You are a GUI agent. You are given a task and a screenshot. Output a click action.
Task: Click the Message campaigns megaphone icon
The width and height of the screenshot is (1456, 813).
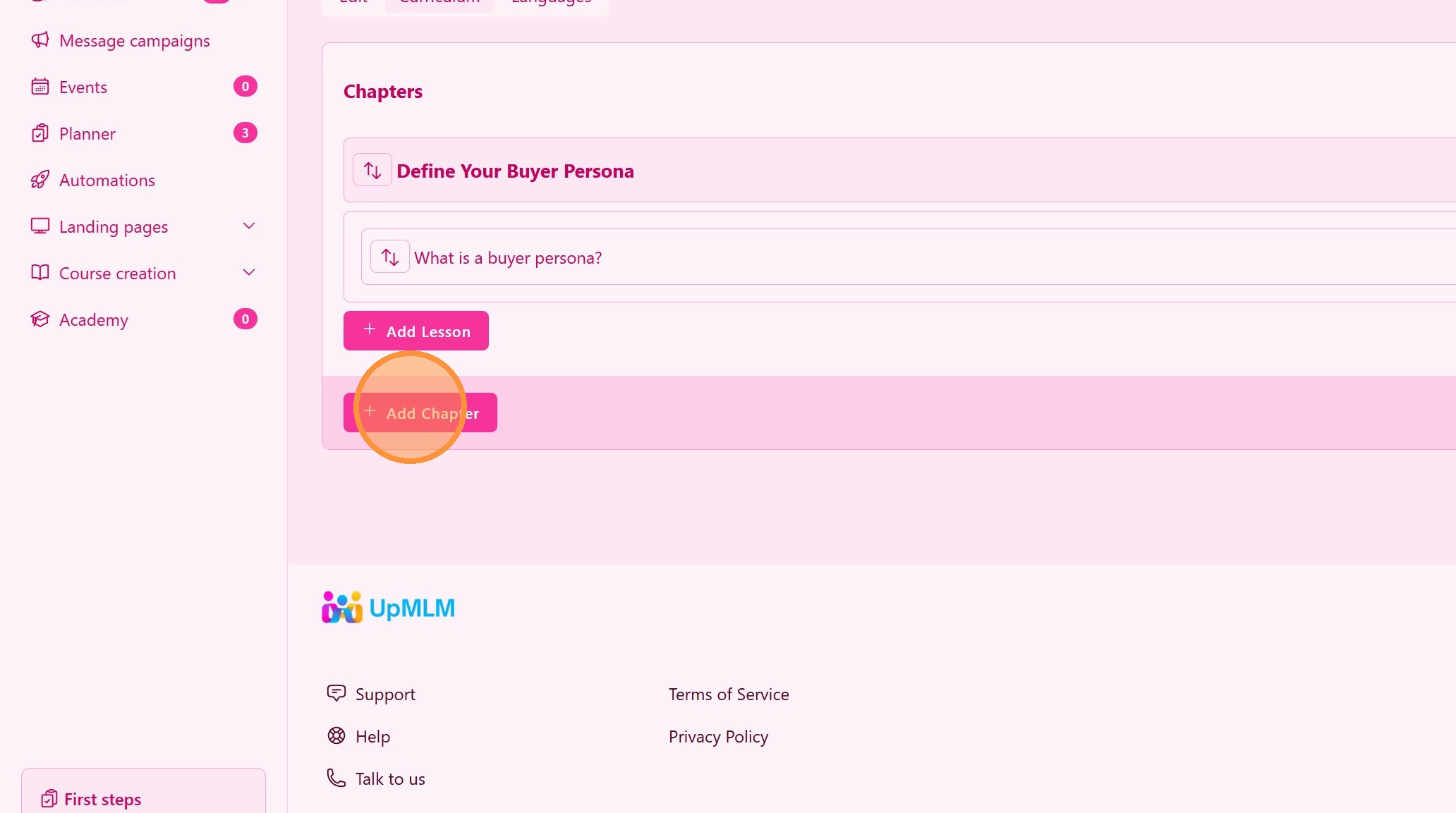click(40, 40)
